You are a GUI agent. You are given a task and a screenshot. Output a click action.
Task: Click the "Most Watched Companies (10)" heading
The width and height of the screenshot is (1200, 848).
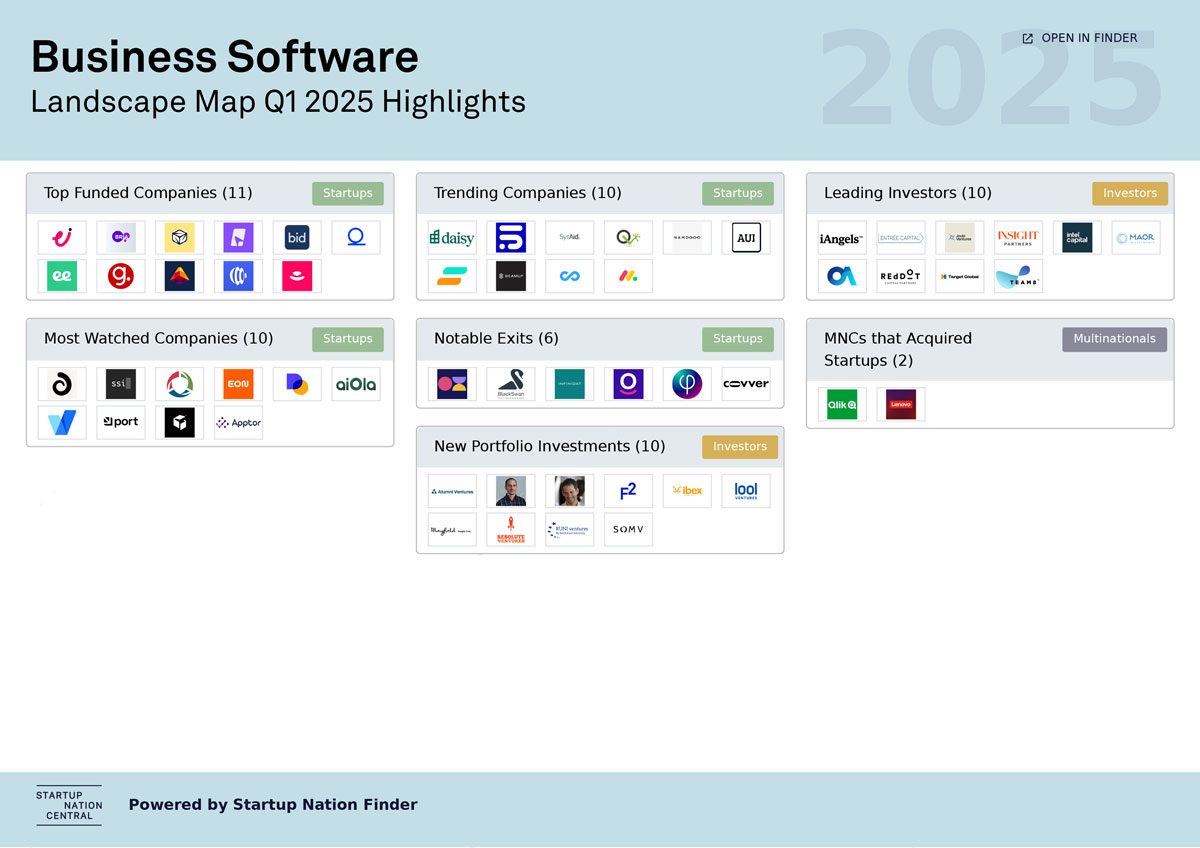pos(158,339)
